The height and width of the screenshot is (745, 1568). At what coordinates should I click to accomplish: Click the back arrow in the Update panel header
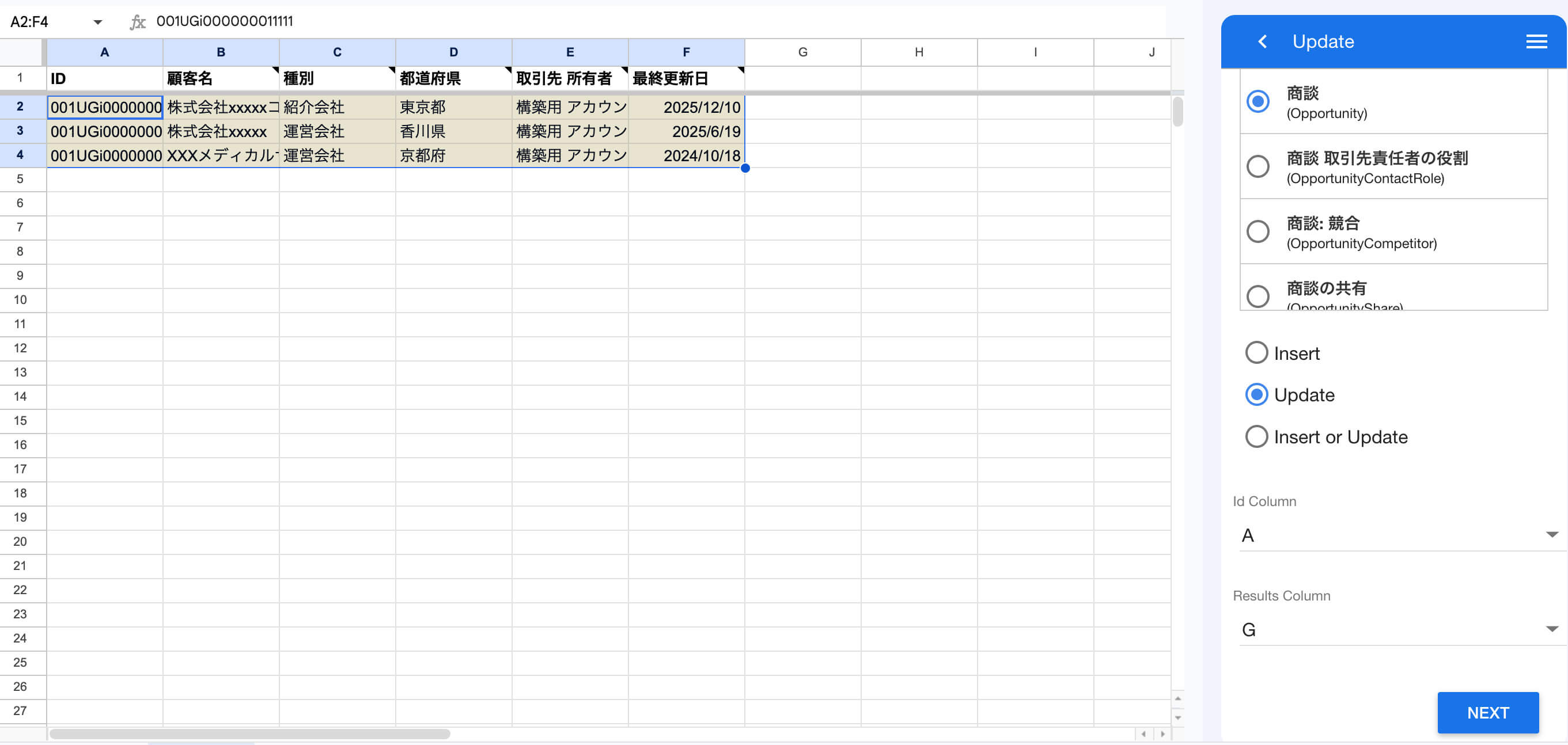pos(1263,41)
